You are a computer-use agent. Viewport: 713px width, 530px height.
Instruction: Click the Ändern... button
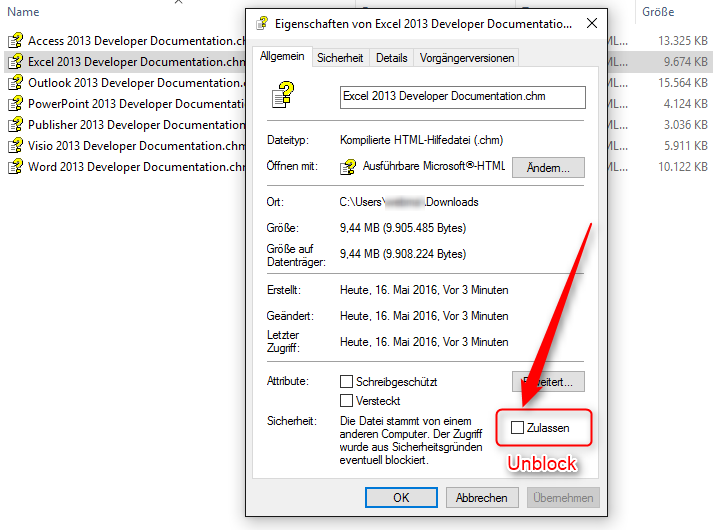pos(548,168)
